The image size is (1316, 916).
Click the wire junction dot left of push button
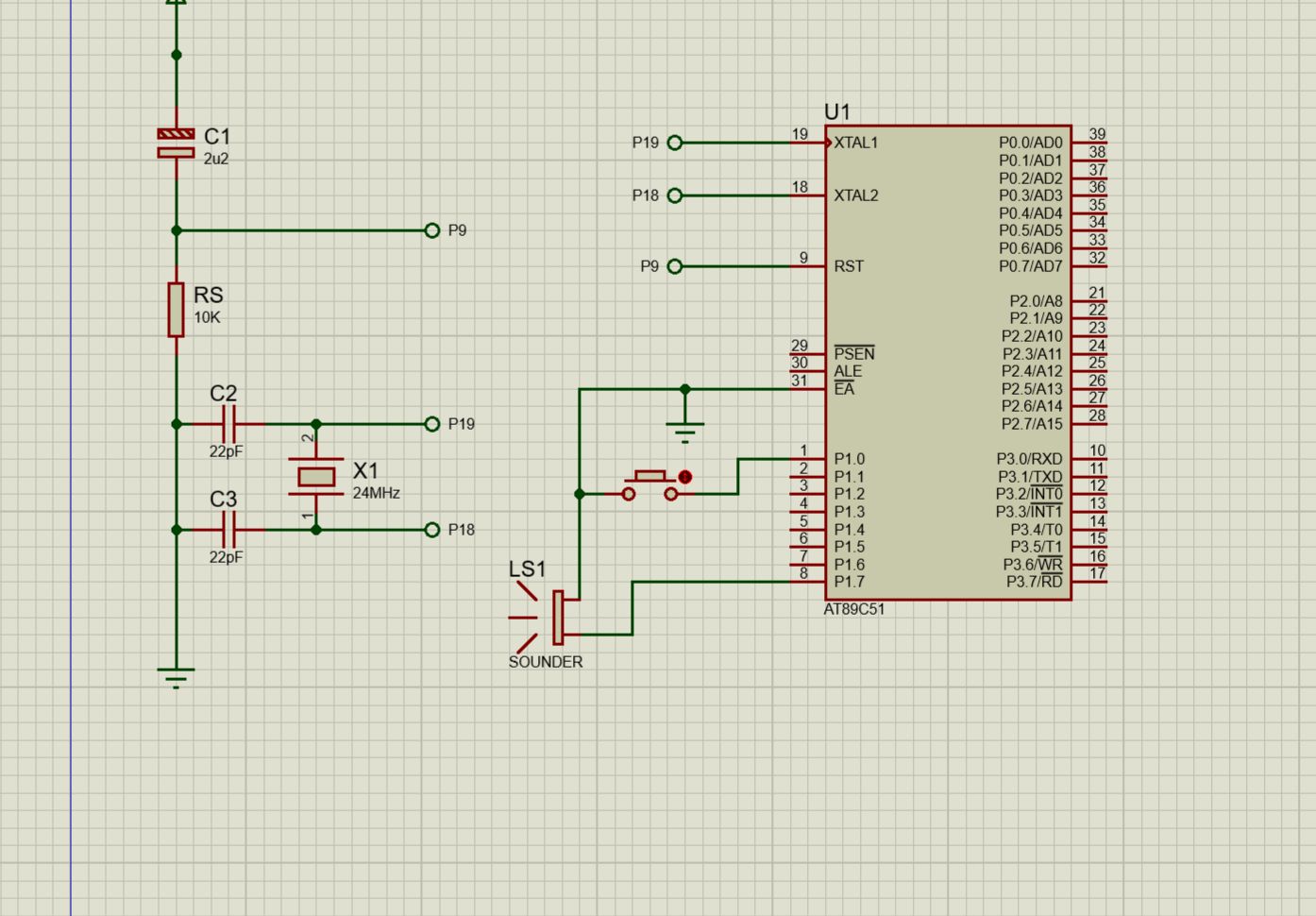coord(580,494)
